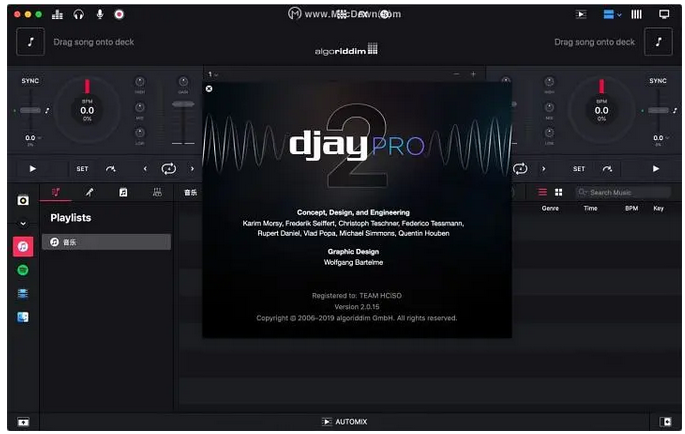The width and height of the screenshot is (685, 434).
Task: Click the headphones pre-cueing icon
Action: point(78,14)
